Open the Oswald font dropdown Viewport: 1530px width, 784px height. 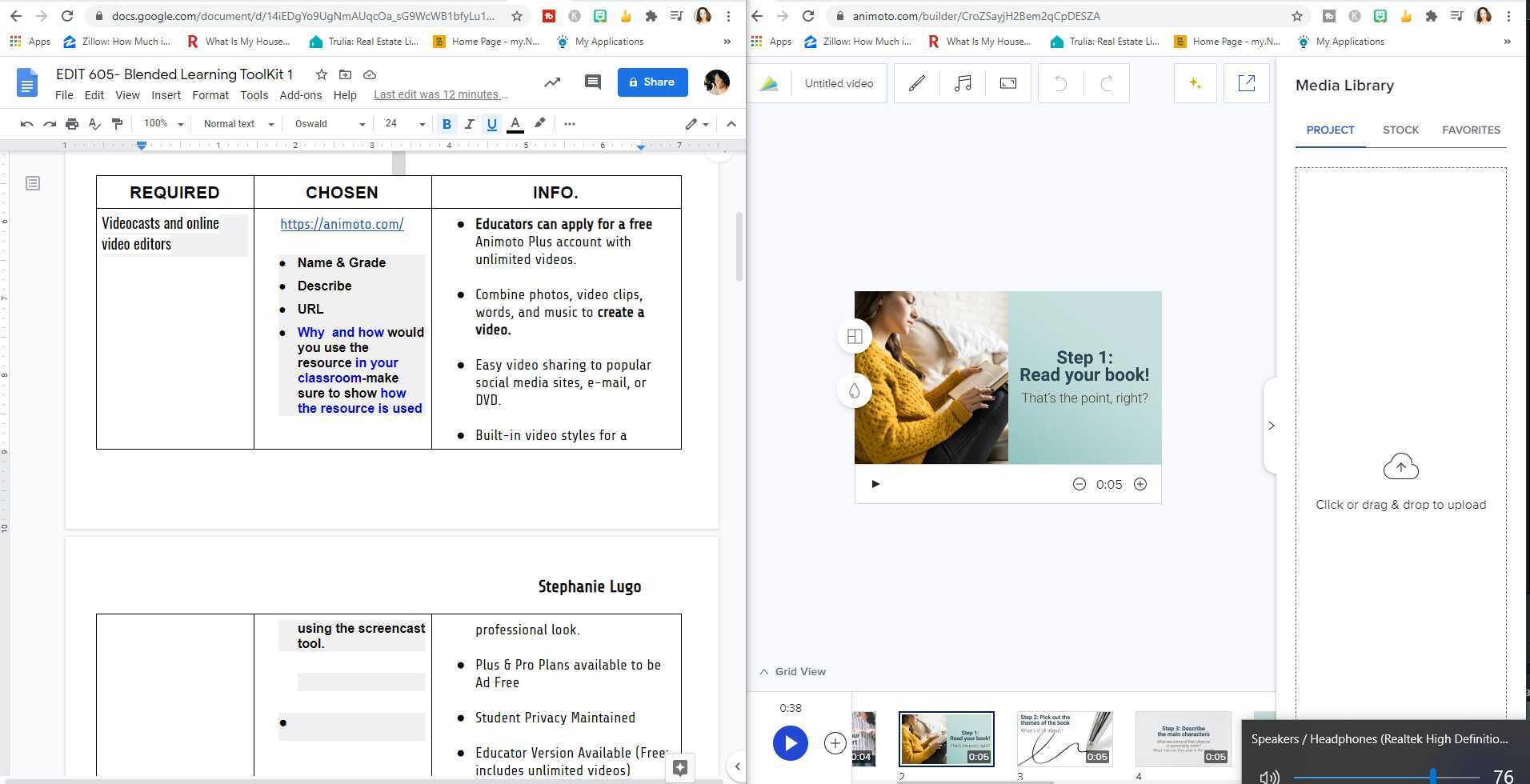pyautogui.click(x=329, y=124)
